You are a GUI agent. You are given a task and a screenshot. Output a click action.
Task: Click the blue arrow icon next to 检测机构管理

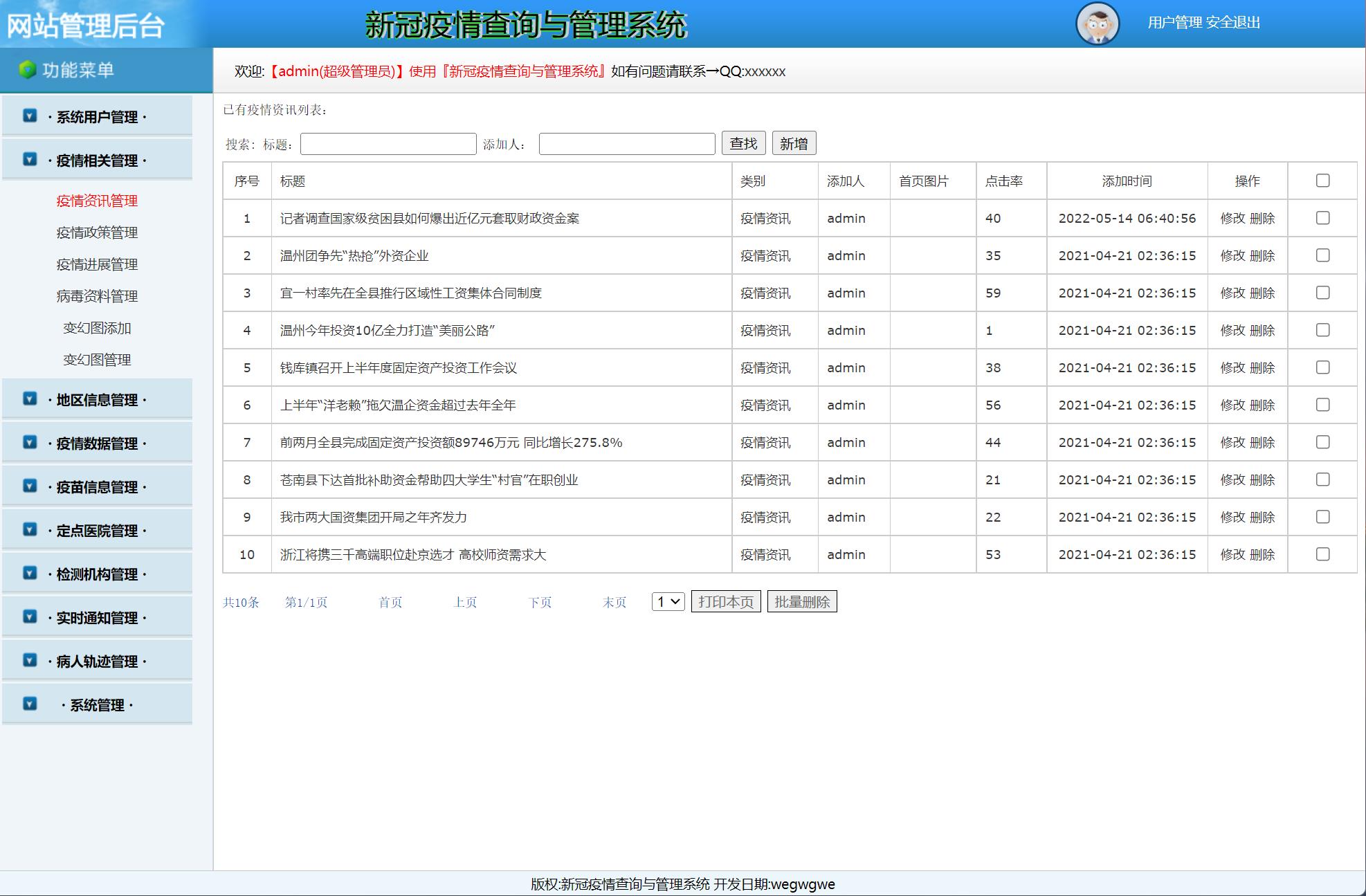[28, 573]
